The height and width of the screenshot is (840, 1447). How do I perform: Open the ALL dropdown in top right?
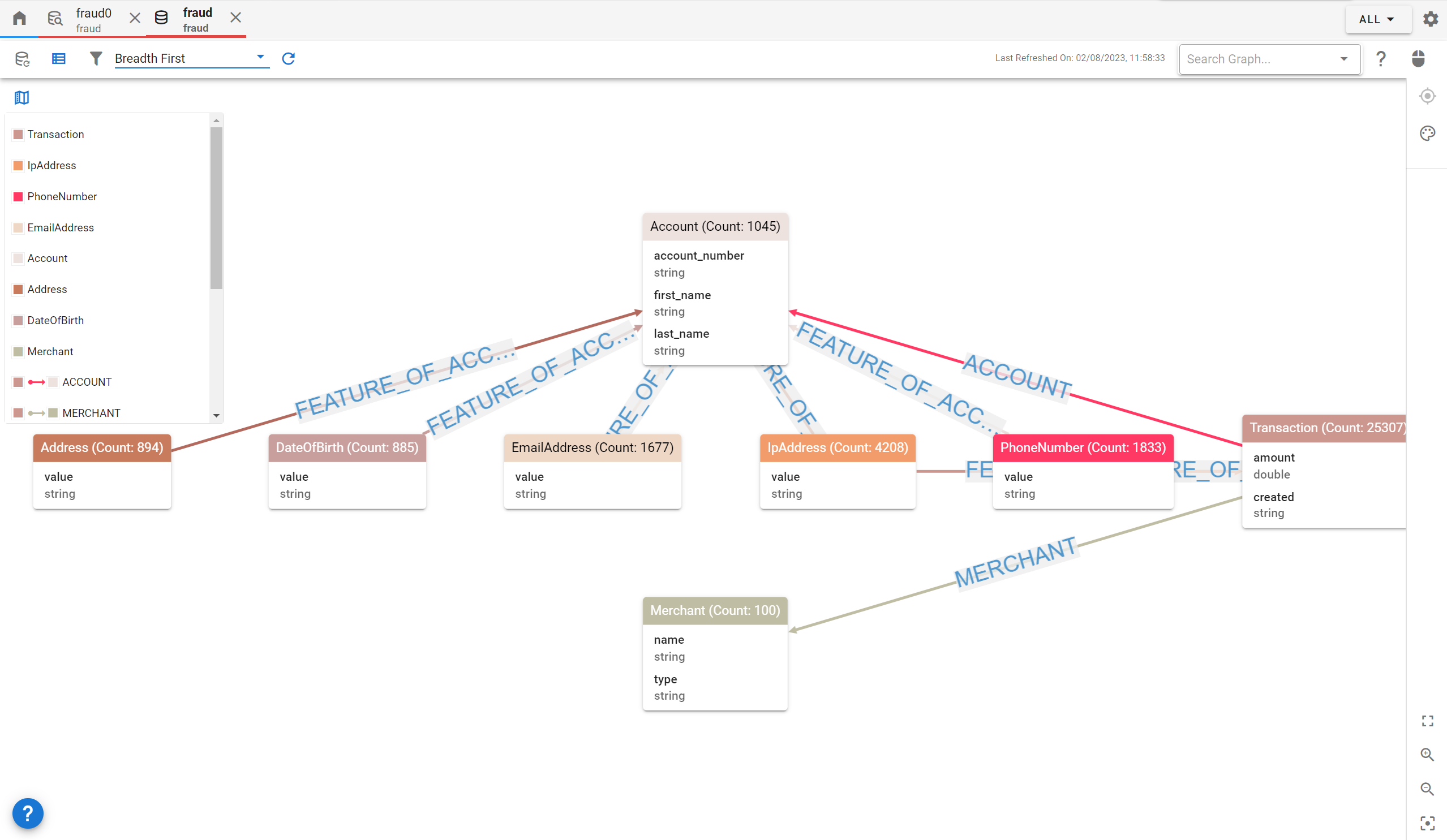[x=1378, y=19]
